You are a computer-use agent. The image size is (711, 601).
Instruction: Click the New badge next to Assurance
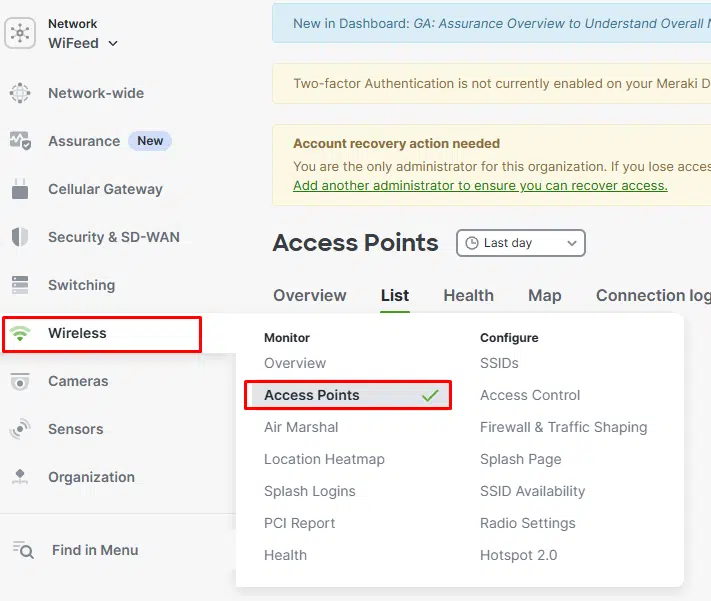(150, 141)
